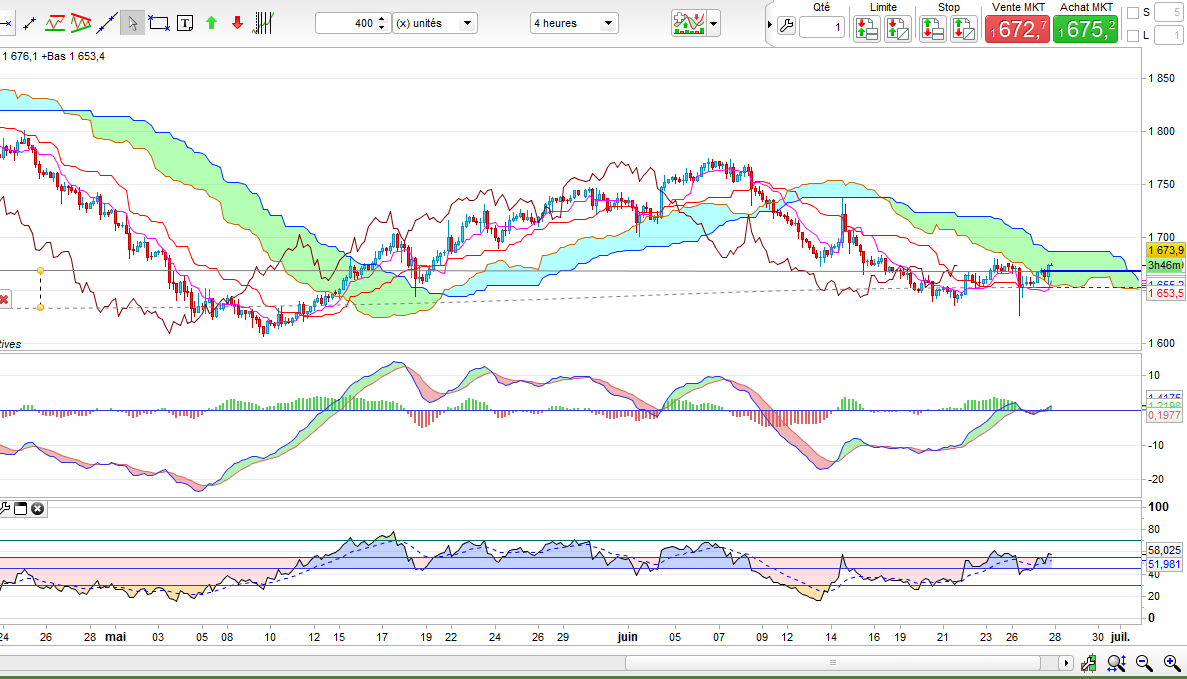Viewport: 1187px width, 679px height.
Task: Insert a green up arrow marker
Action: point(211,23)
